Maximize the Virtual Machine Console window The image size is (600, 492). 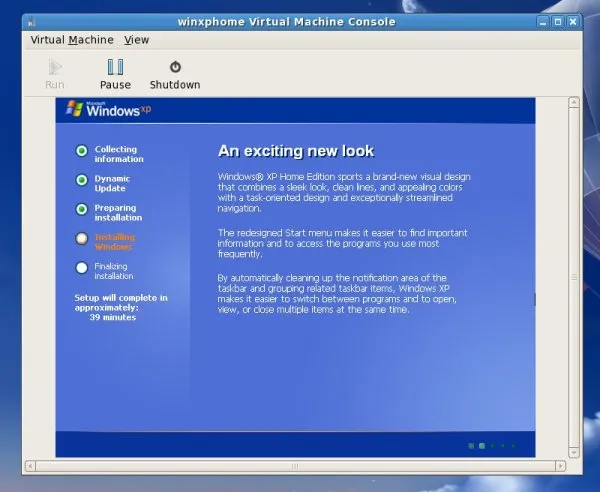point(558,22)
